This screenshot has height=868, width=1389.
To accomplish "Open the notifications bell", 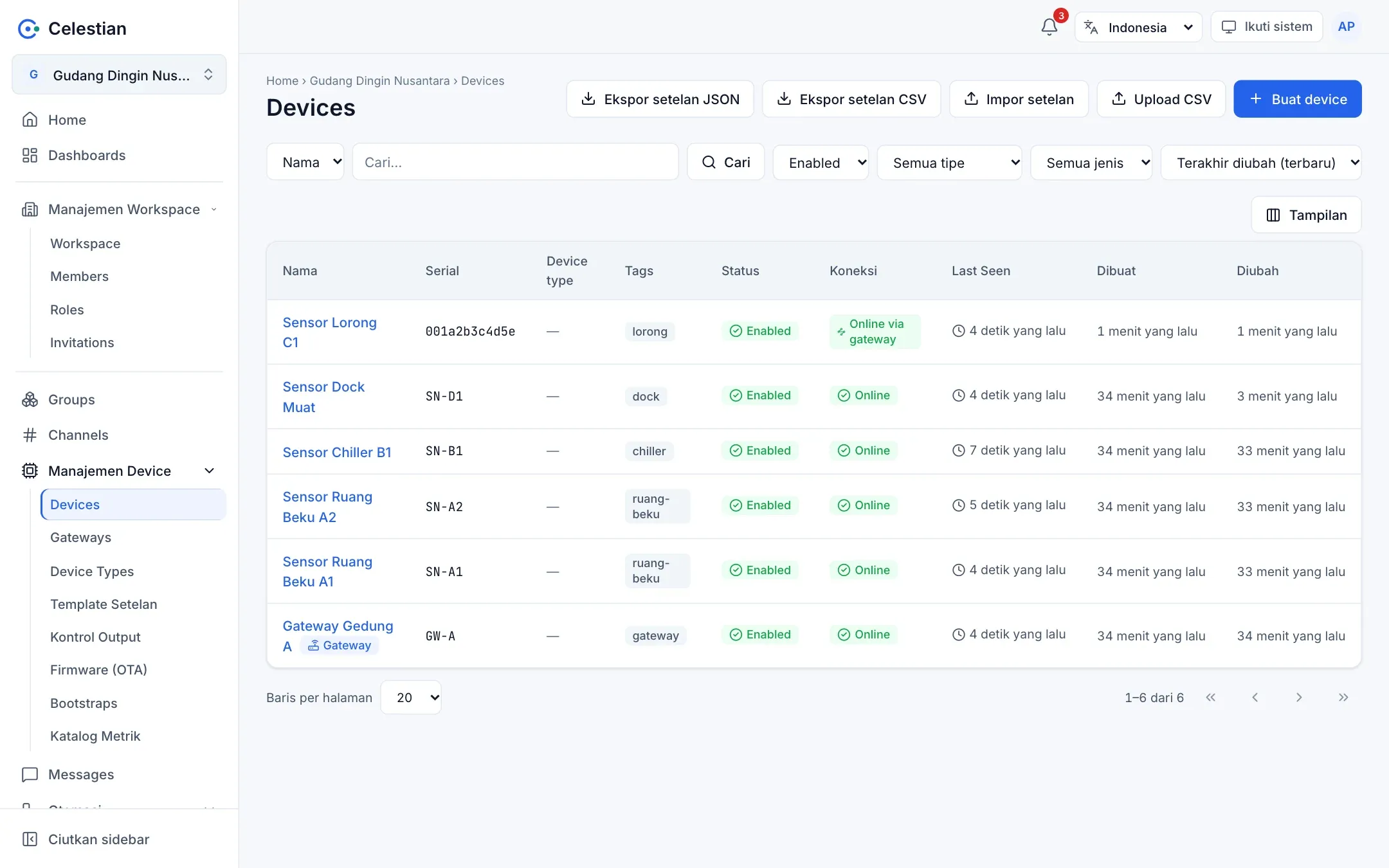I will (x=1049, y=27).
